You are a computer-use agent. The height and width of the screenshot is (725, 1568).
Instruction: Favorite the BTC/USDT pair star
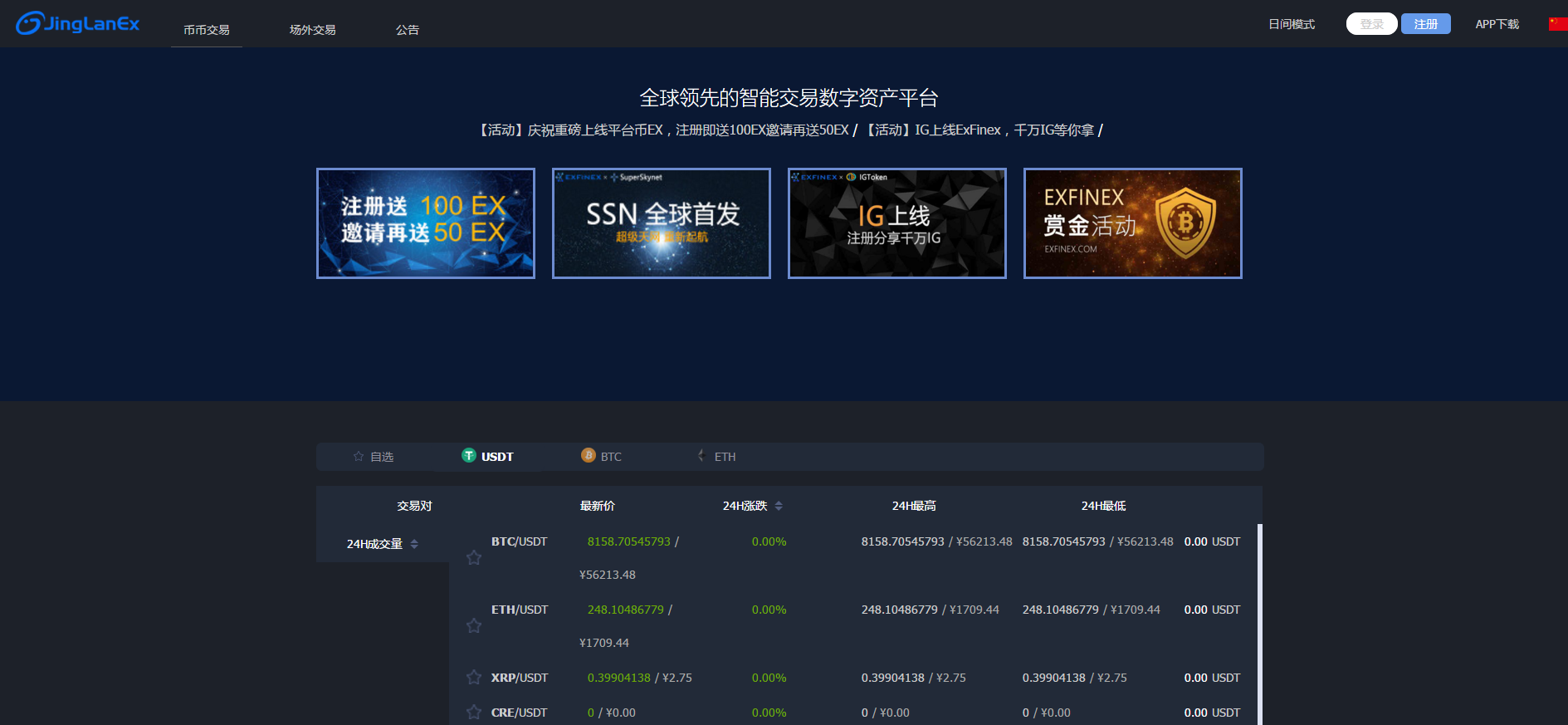click(x=474, y=558)
